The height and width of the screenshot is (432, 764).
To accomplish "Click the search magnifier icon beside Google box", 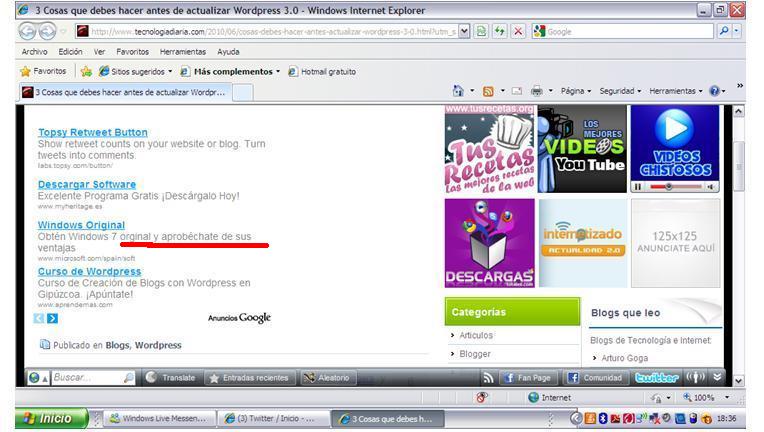I will click(724, 31).
